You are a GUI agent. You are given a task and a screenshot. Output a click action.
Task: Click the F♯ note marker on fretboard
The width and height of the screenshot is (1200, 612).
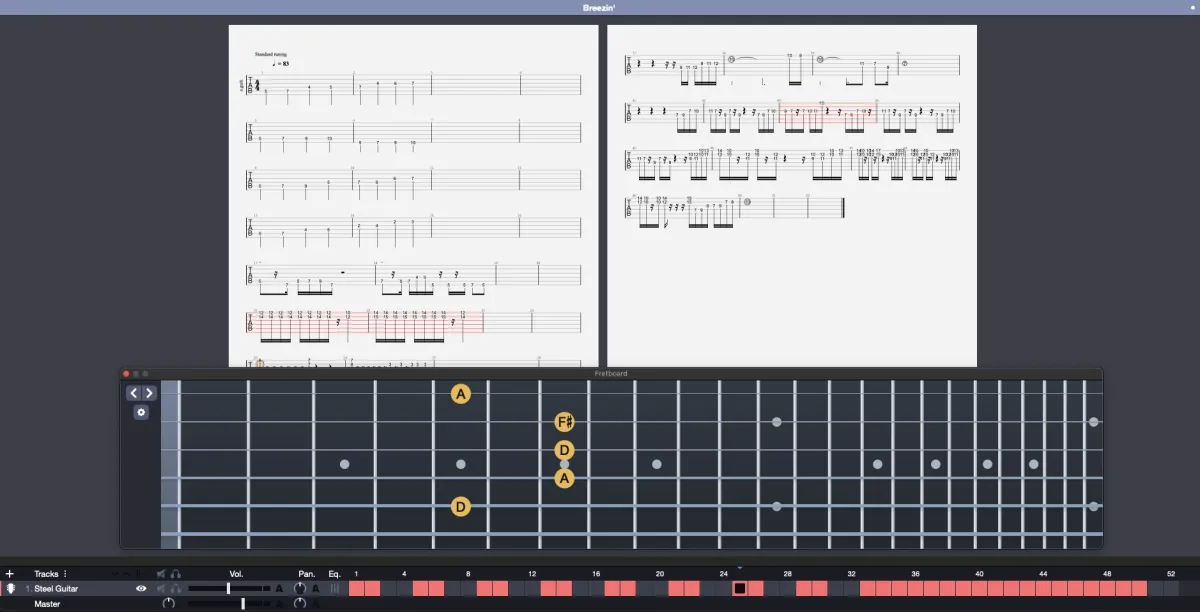[565, 423]
